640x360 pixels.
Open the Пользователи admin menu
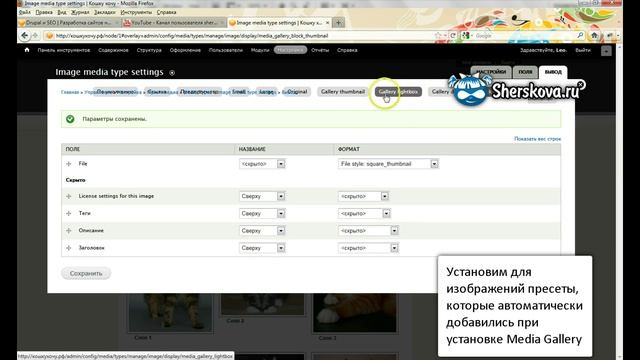[x=226, y=50]
